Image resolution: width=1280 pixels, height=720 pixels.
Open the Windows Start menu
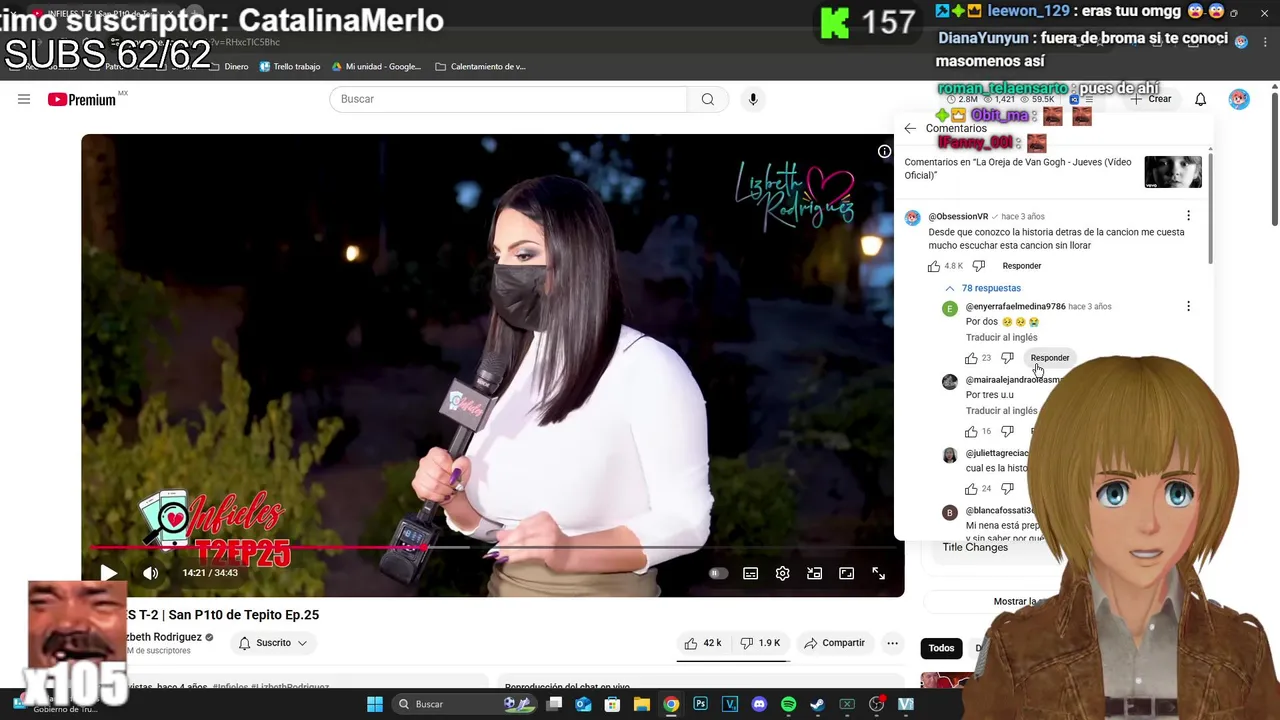pos(375,704)
